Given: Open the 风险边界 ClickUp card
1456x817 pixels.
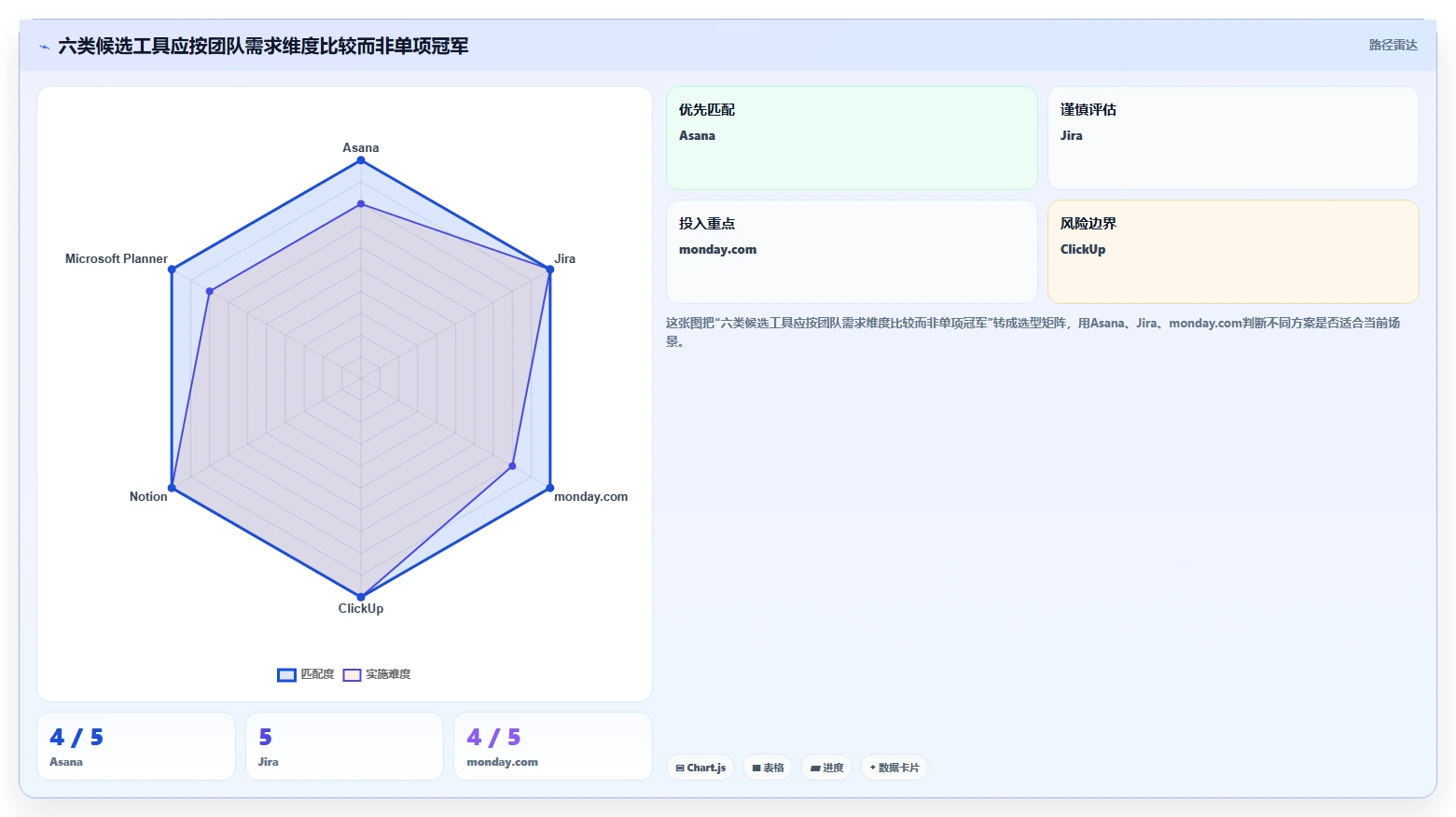Looking at the screenshot, I should [1233, 252].
